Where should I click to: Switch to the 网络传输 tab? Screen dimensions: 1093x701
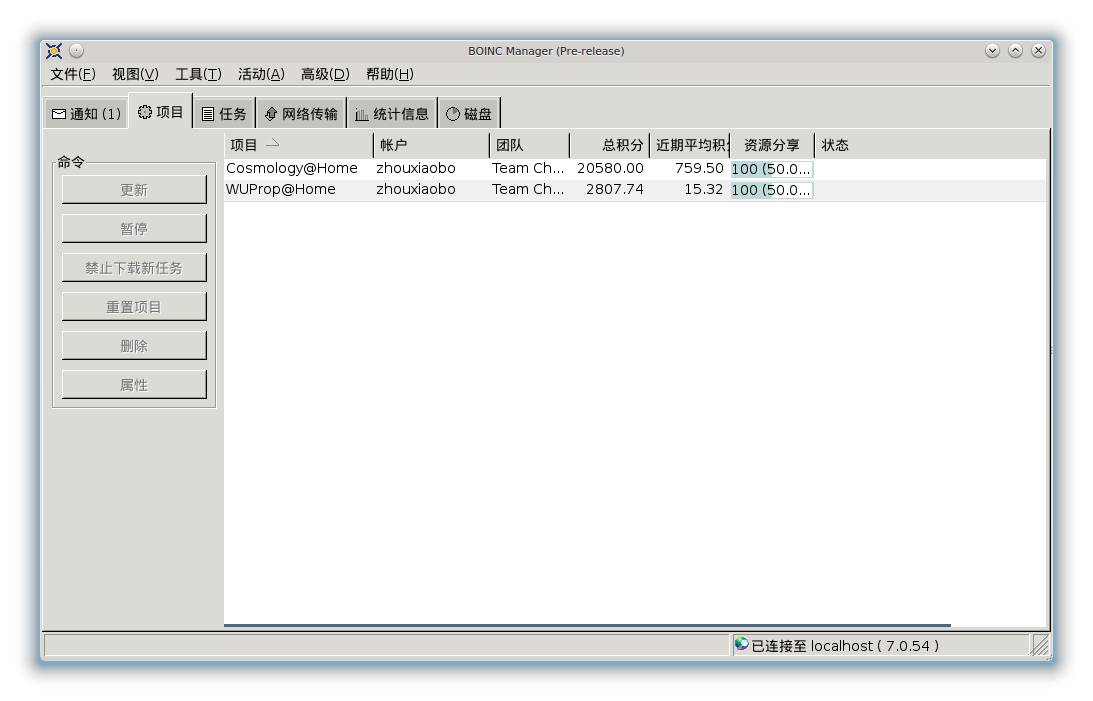[301, 114]
